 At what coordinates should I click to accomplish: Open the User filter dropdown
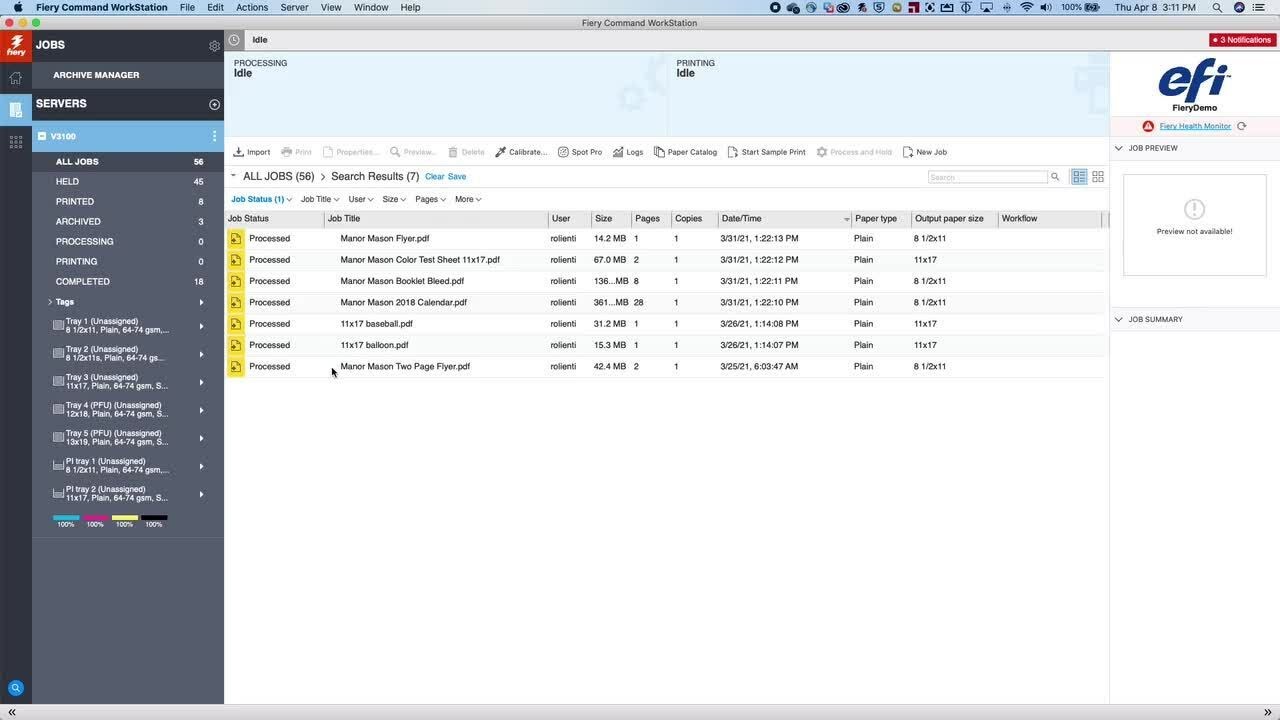360,199
